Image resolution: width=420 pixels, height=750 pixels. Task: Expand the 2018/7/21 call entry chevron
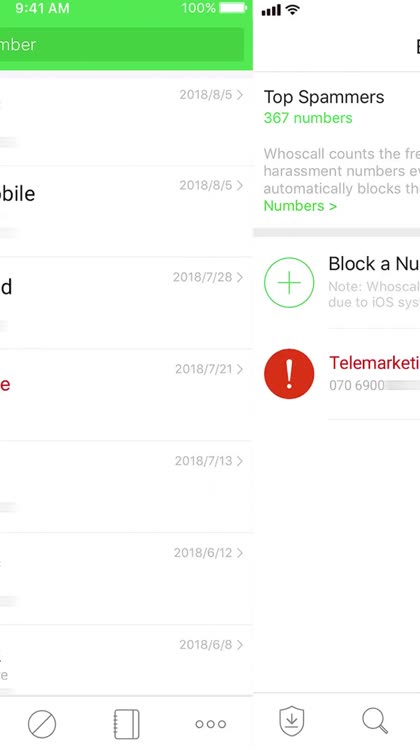[240, 369]
